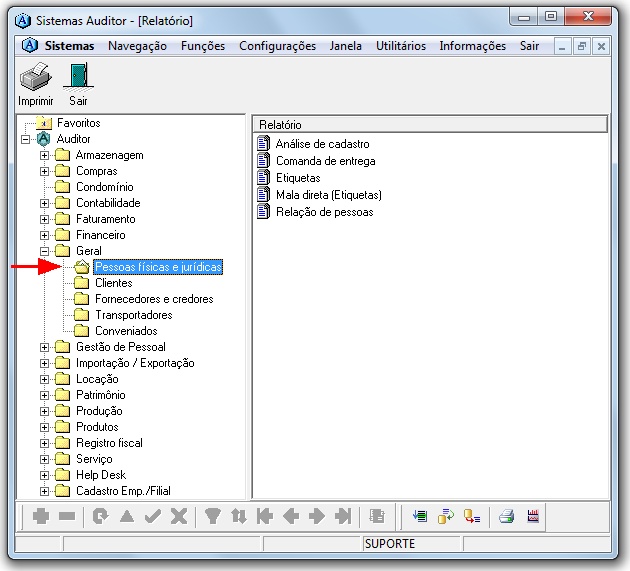Open the Janela menu
Image resolution: width=630 pixels, height=571 pixels.
pyautogui.click(x=346, y=46)
